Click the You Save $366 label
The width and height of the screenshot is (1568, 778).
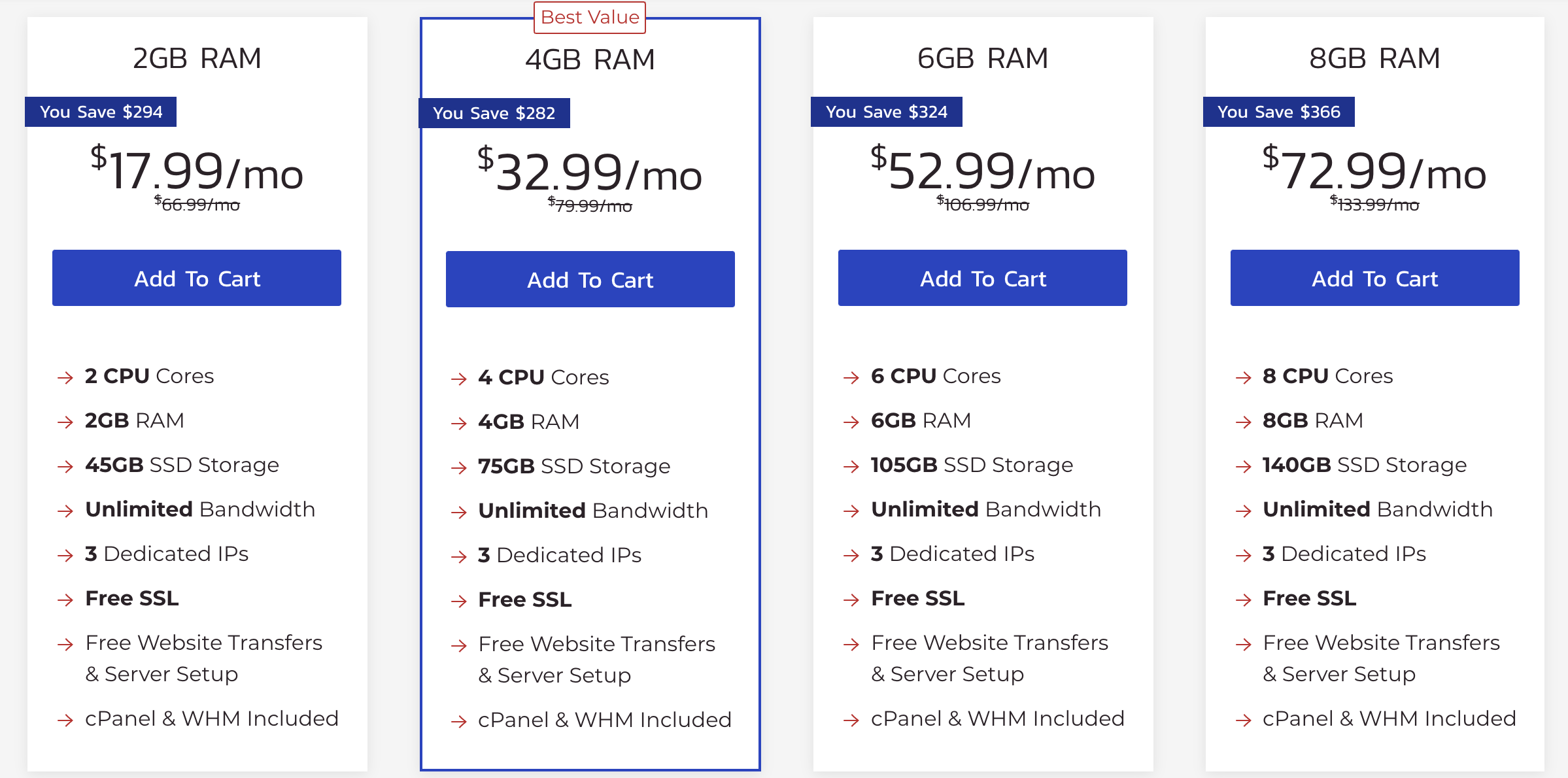click(x=1279, y=112)
